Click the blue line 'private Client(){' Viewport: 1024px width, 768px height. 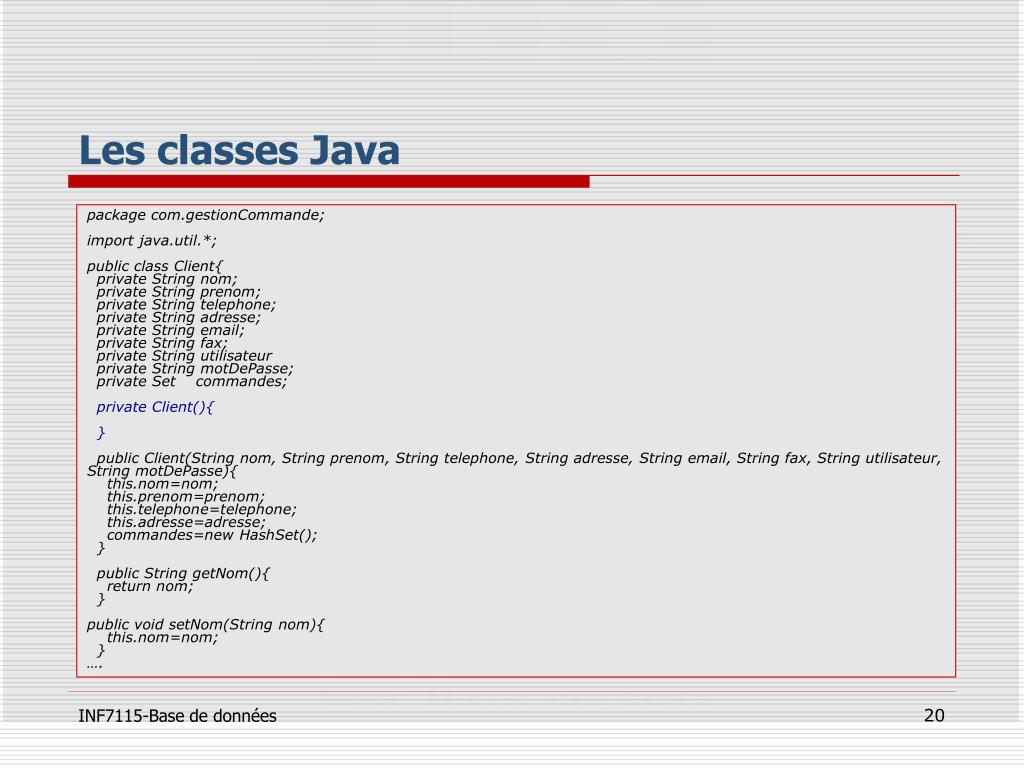[155, 407]
